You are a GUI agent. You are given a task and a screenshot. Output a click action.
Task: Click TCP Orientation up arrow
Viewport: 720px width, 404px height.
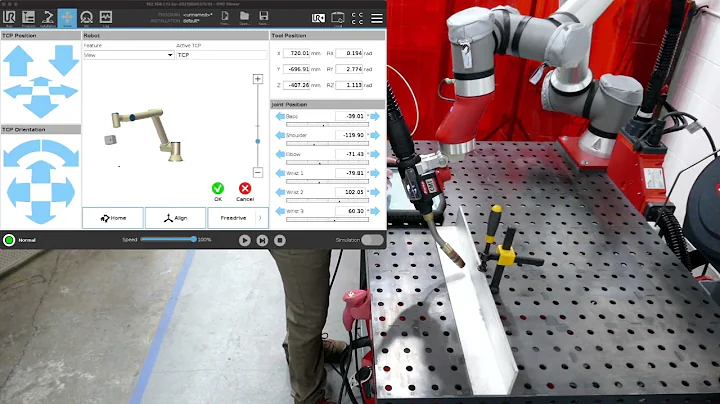(x=41, y=172)
